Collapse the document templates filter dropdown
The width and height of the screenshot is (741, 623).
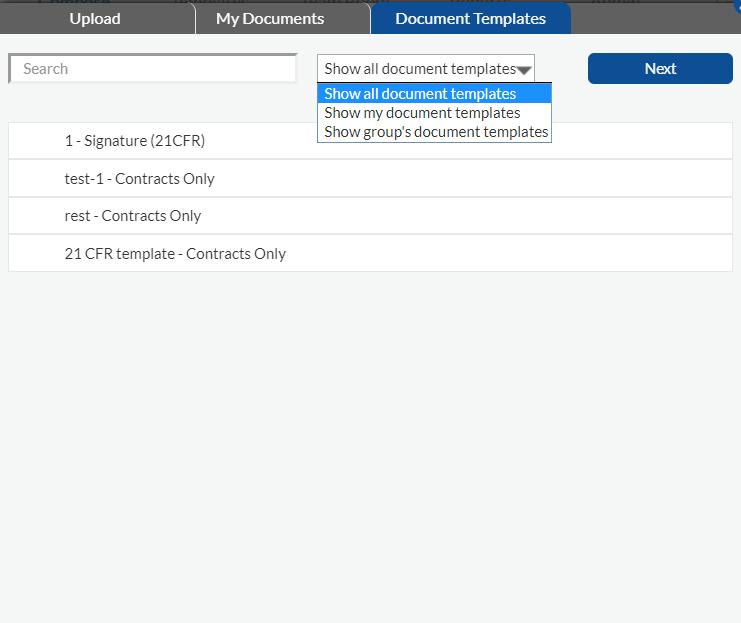coord(426,69)
